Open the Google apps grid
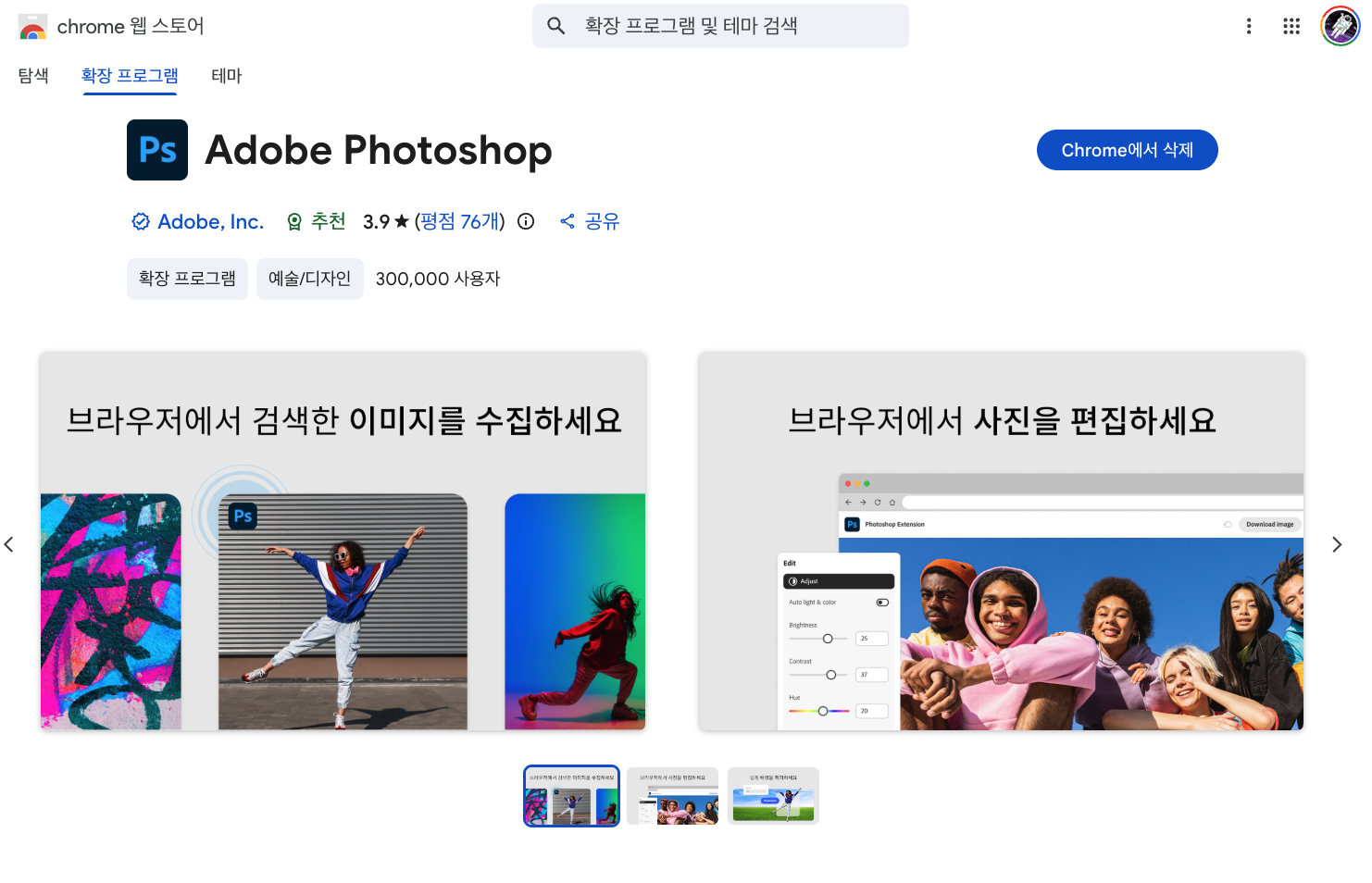Viewport: 1372px width, 883px height. 1291,26
